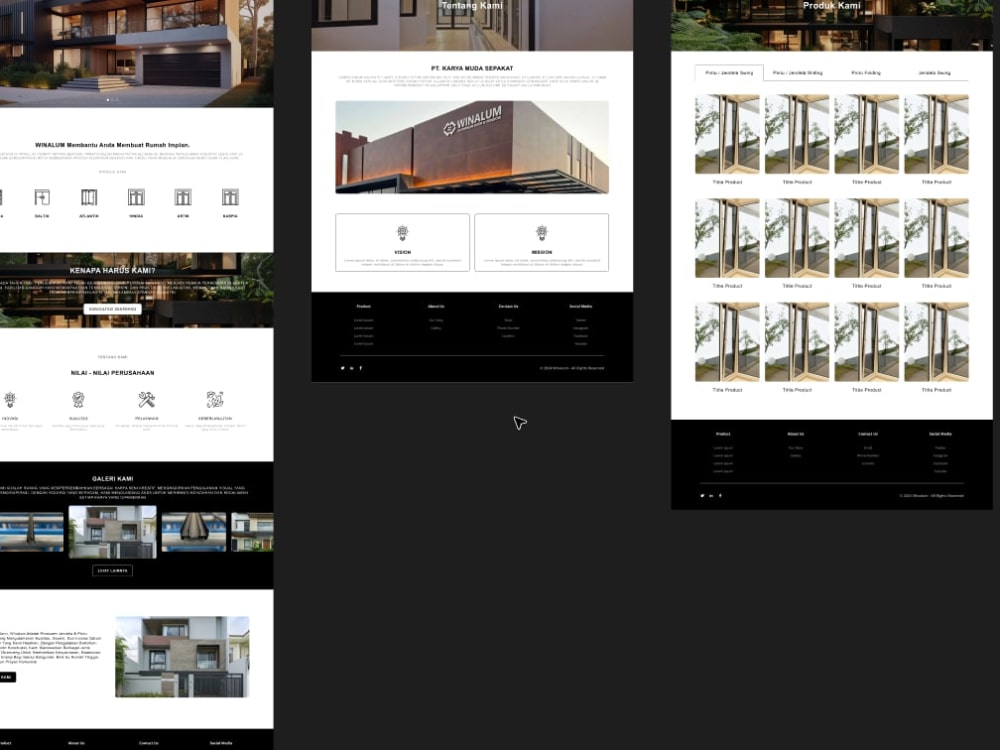1000x750 pixels.
Task: Click the LIHAT LAINNYA gallery button
Action: point(112,570)
